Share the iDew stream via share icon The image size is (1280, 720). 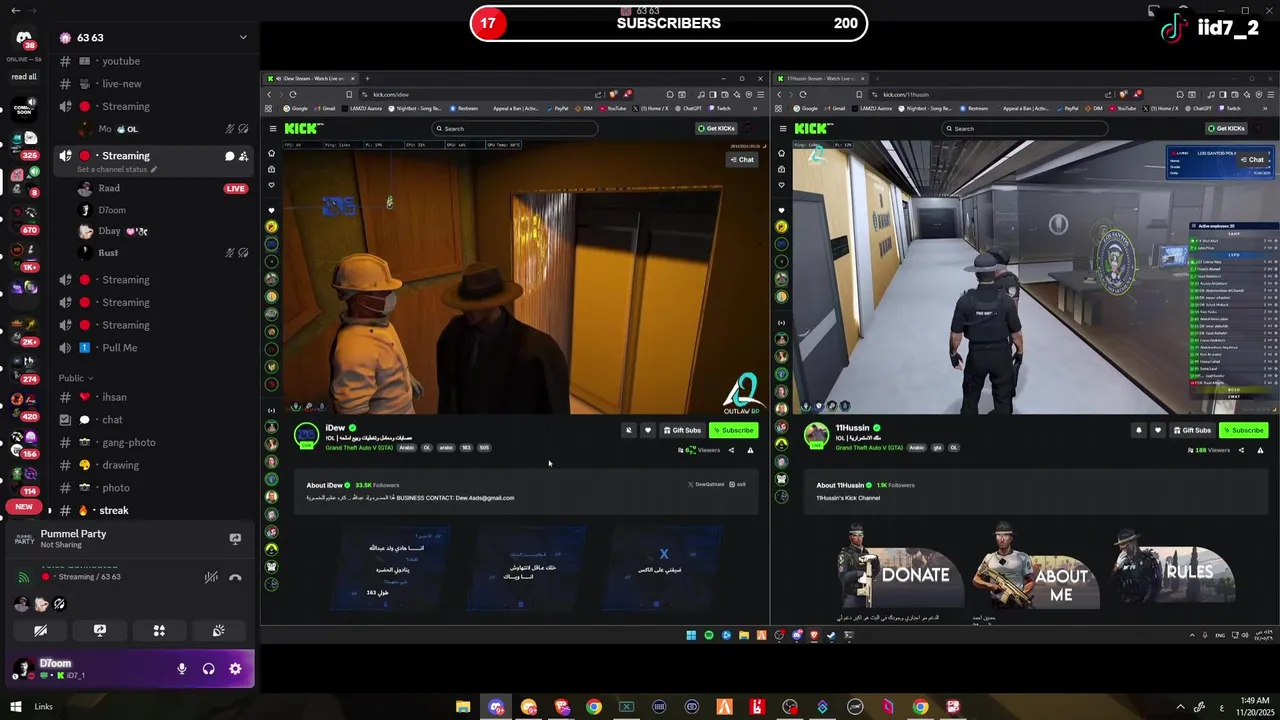731,450
